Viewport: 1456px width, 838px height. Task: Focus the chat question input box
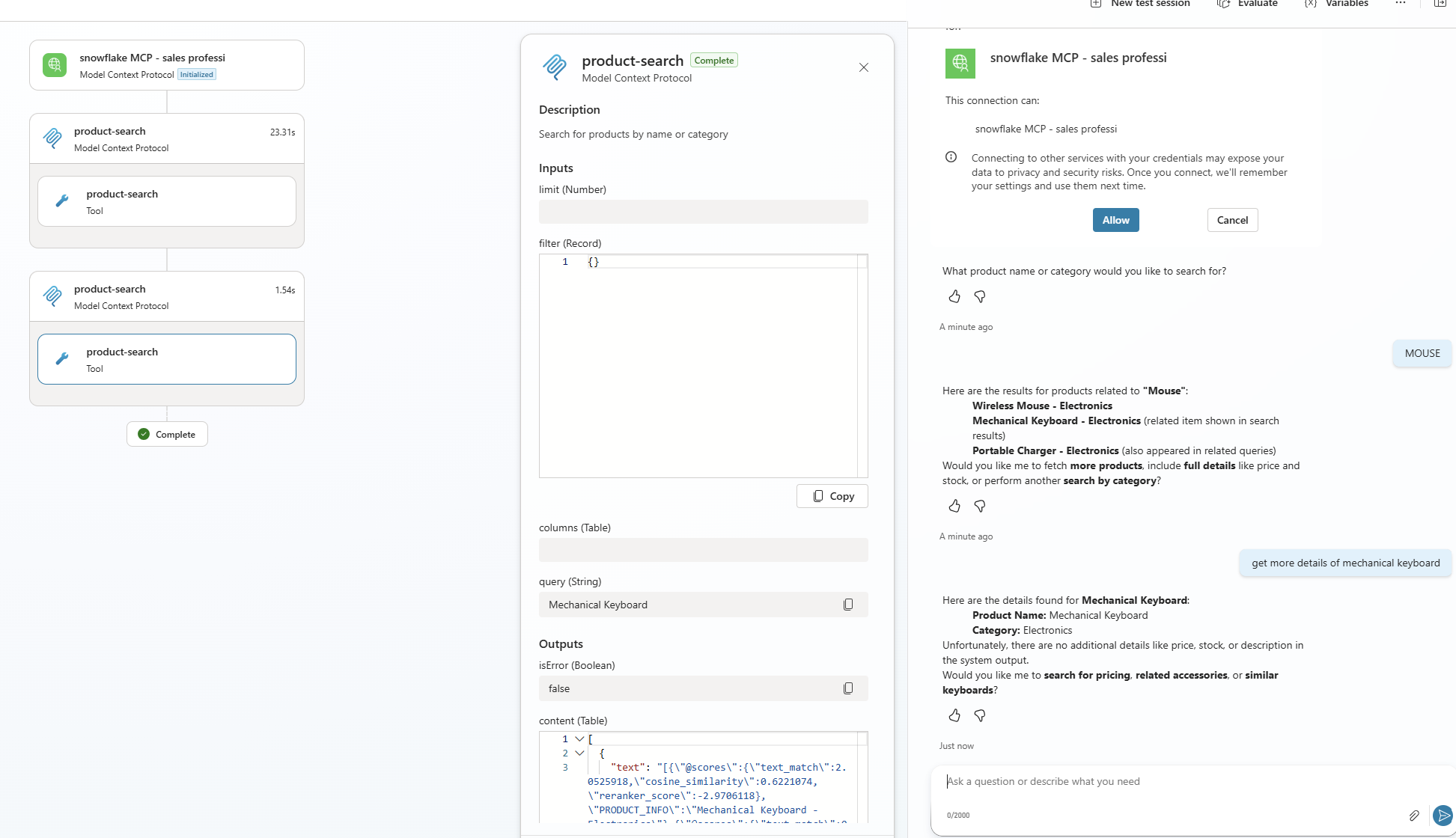1175,782
